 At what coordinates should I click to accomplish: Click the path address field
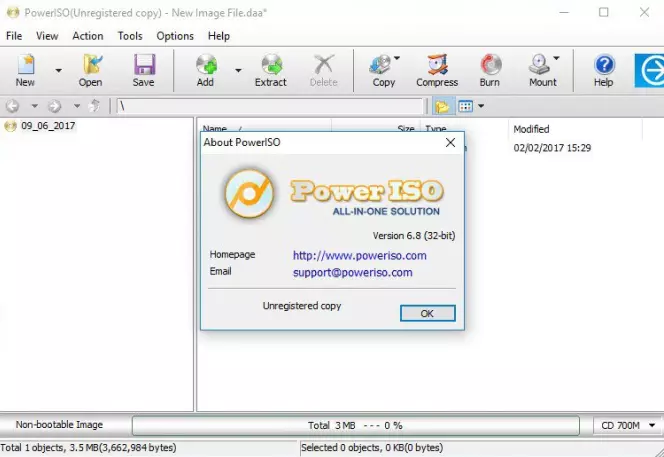[270, 106]
